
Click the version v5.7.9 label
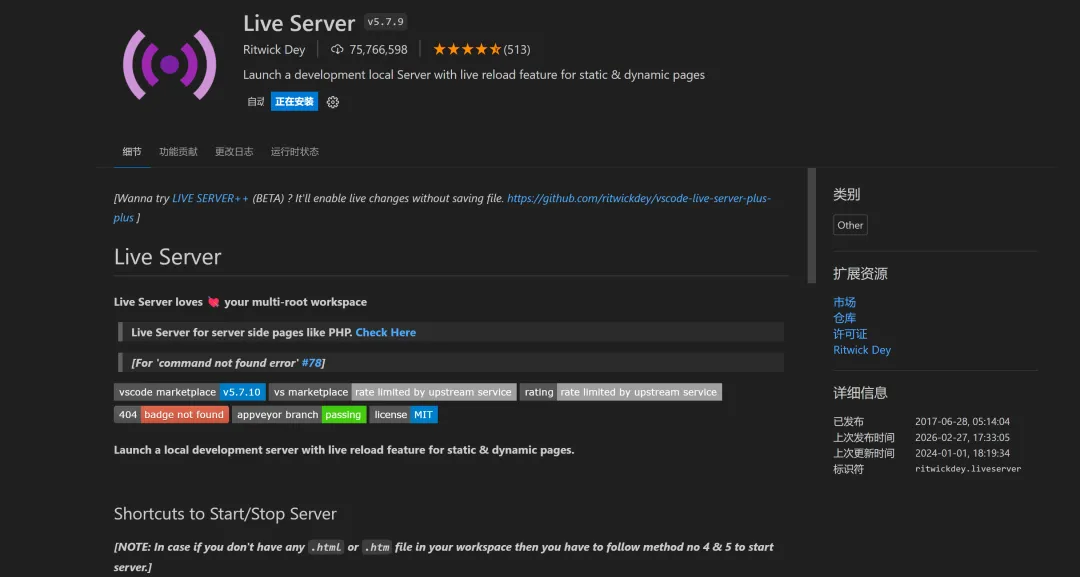pyautogui.click(x=385, y=22)
